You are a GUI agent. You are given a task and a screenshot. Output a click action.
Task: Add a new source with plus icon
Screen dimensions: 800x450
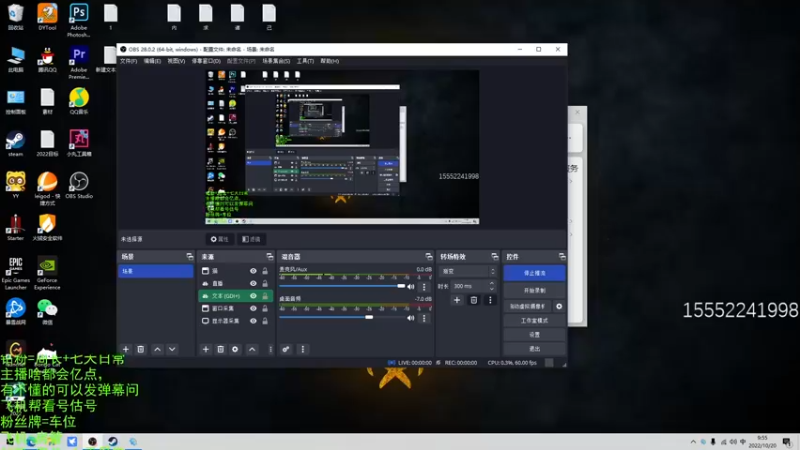coord(206,349)
